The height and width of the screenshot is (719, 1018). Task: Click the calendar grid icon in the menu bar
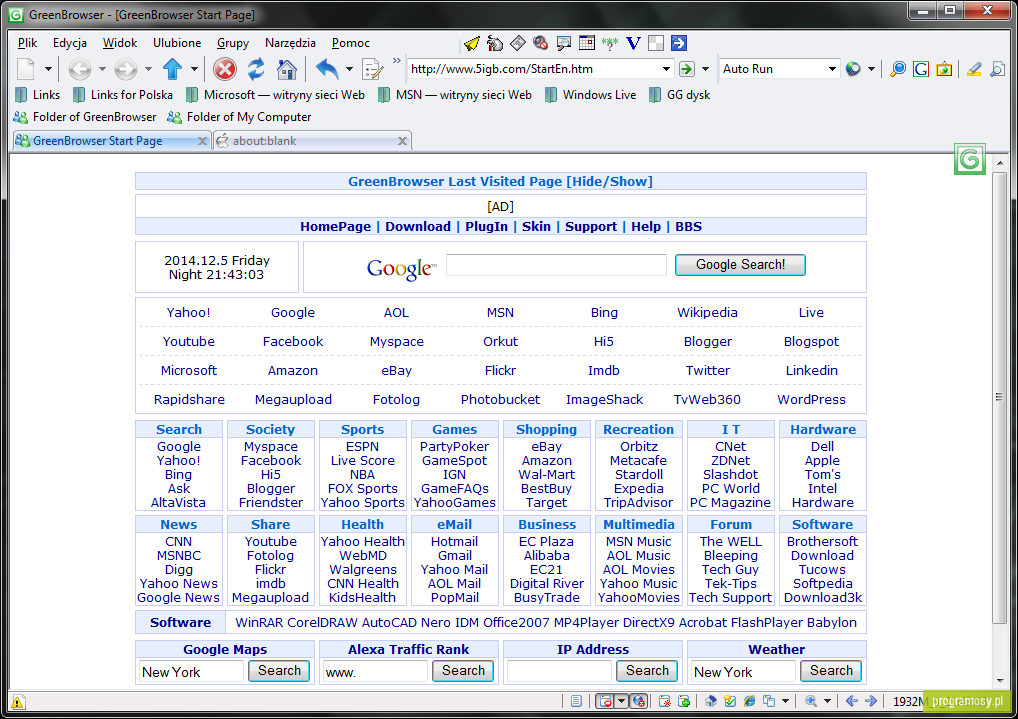tap(587, 44)
